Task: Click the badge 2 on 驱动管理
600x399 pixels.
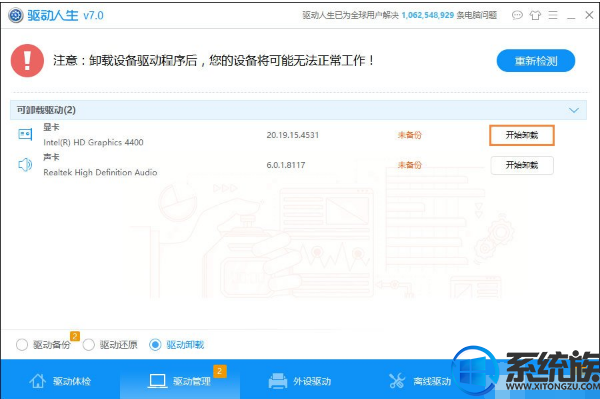Action: click(220, 371)
